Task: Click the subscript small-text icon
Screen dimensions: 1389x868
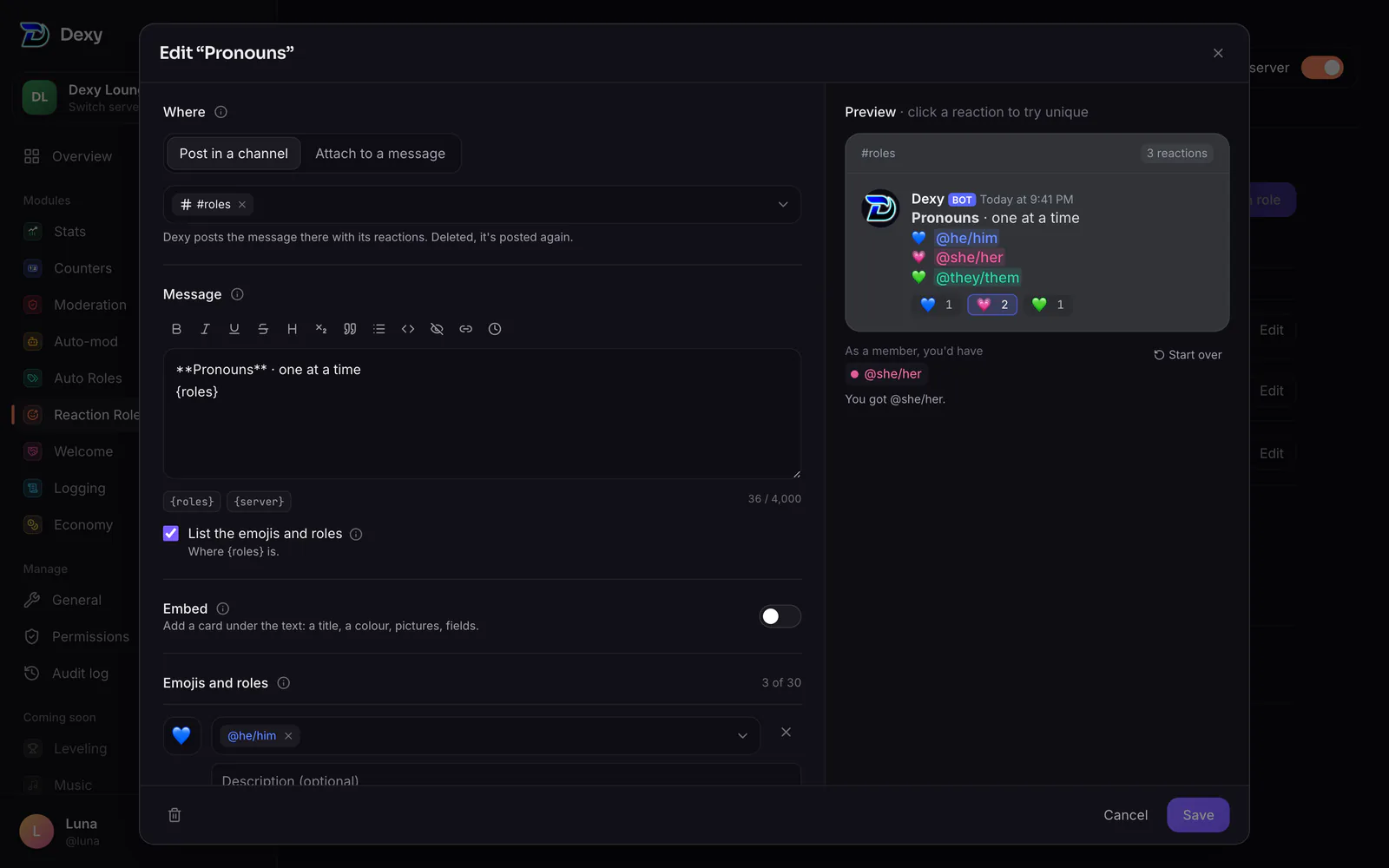Action: (321, 329)
